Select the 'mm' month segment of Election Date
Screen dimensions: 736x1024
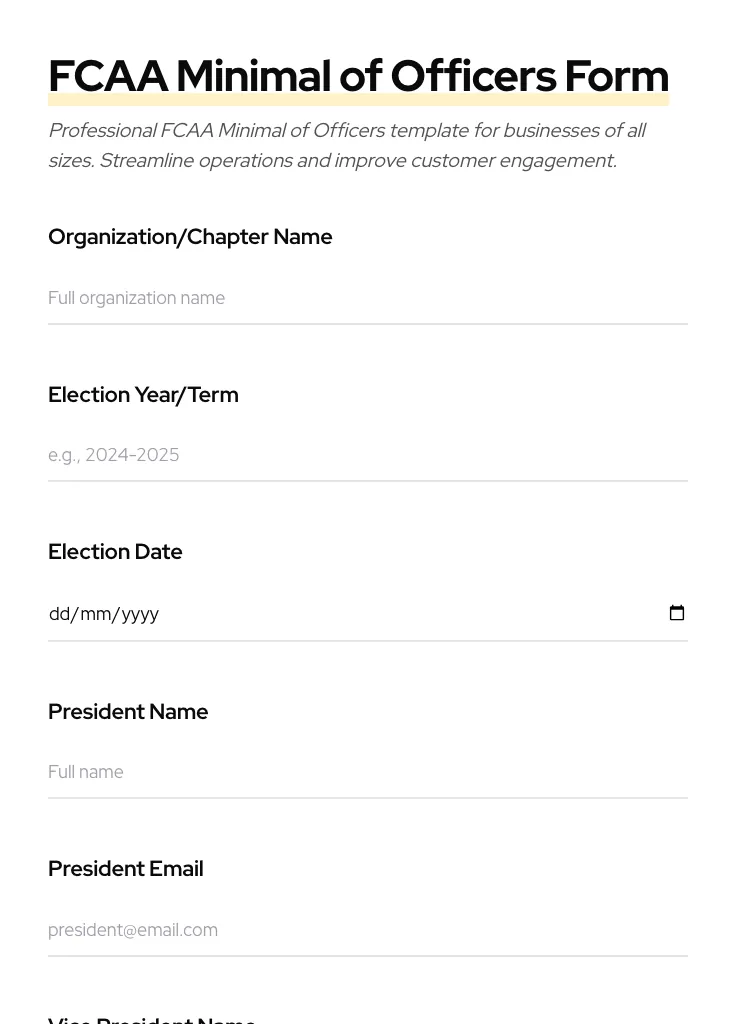pos(96,614)
